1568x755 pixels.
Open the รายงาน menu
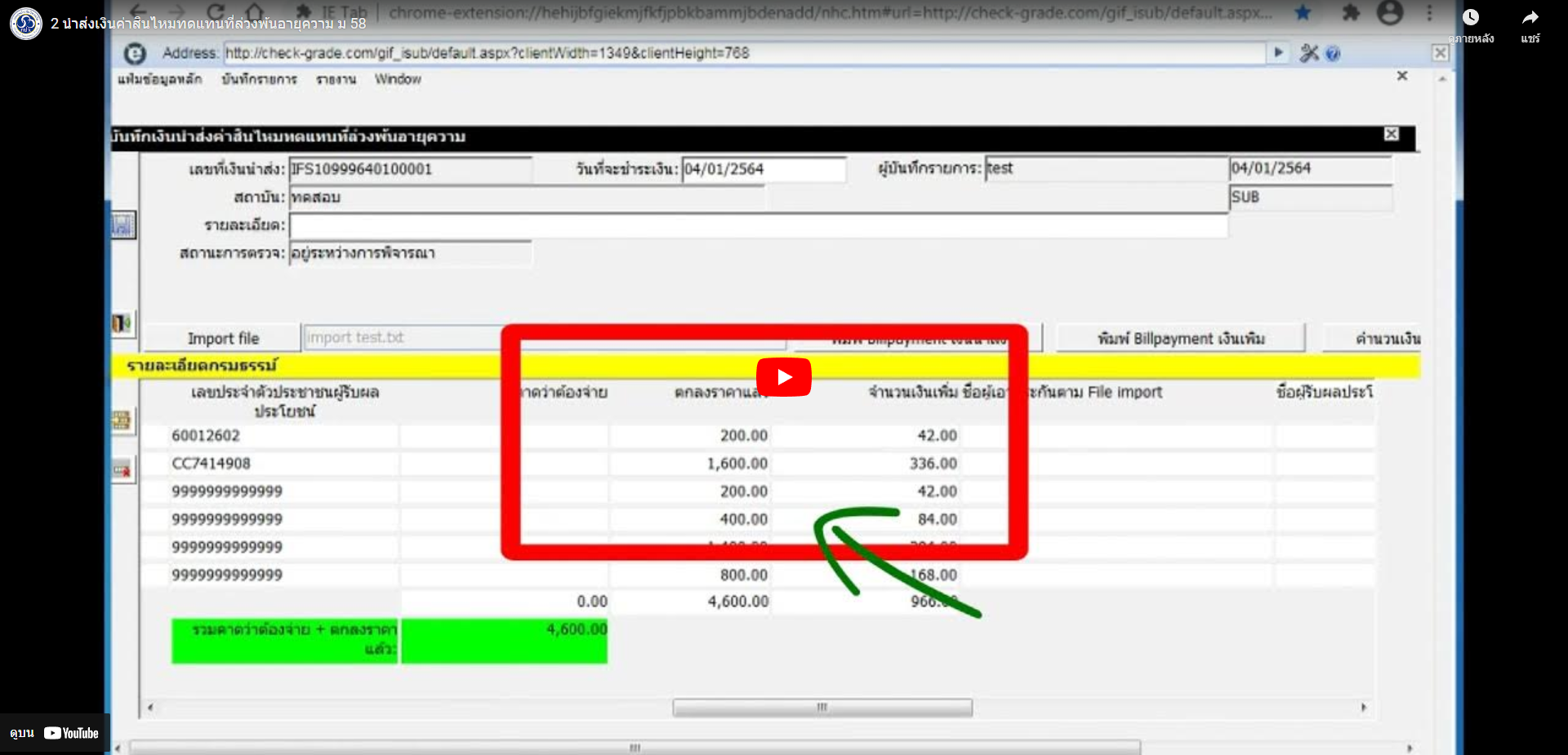pyautogui.click(x=336, y=79)
